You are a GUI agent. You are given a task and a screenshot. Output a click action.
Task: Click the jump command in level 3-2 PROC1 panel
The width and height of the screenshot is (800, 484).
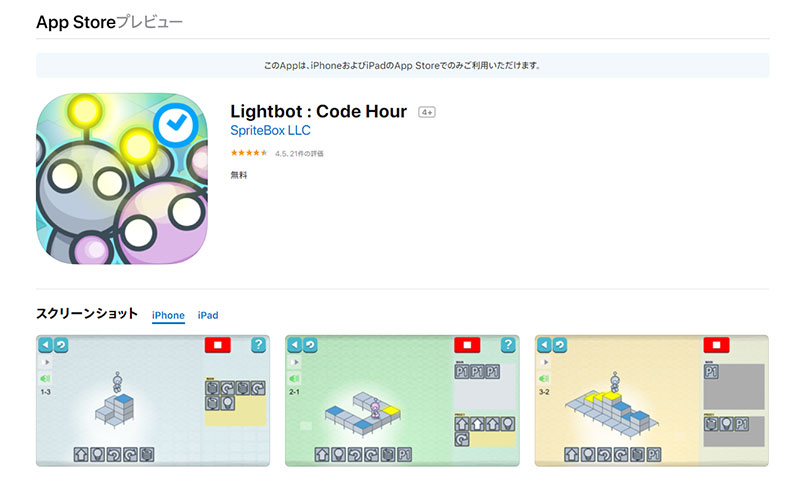[x=711, y=424]
